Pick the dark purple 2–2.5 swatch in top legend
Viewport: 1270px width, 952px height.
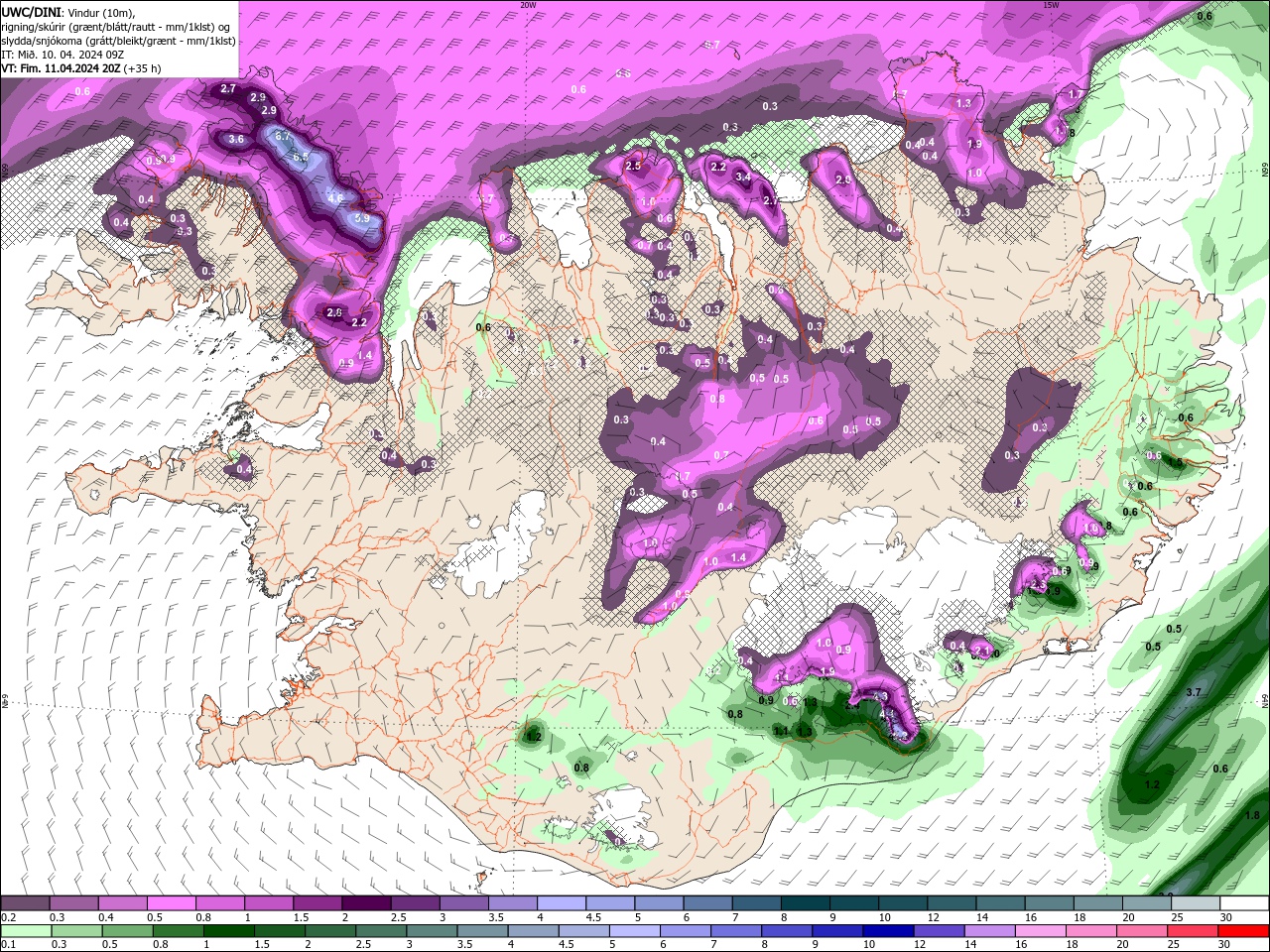pyautogui.click(x=366, y=903)
